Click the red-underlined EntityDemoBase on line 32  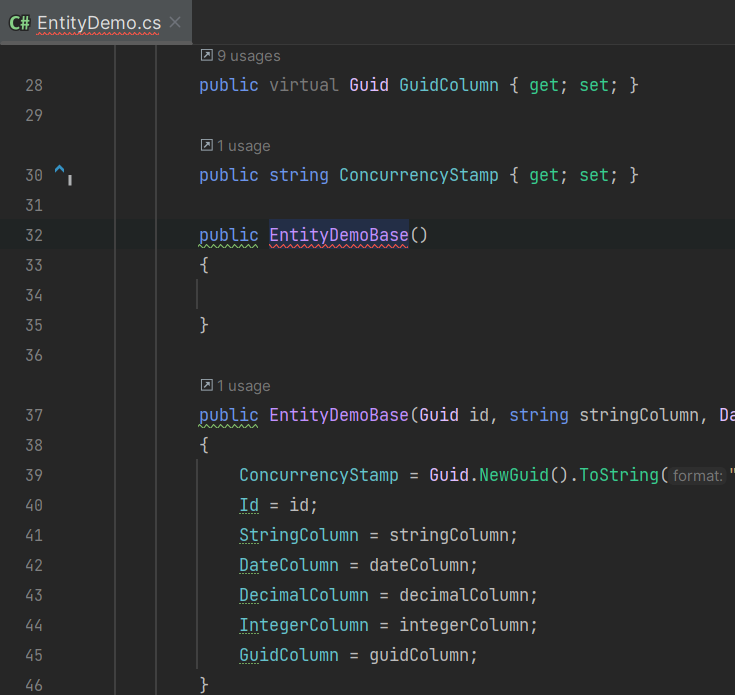click(x=338, y=235)
